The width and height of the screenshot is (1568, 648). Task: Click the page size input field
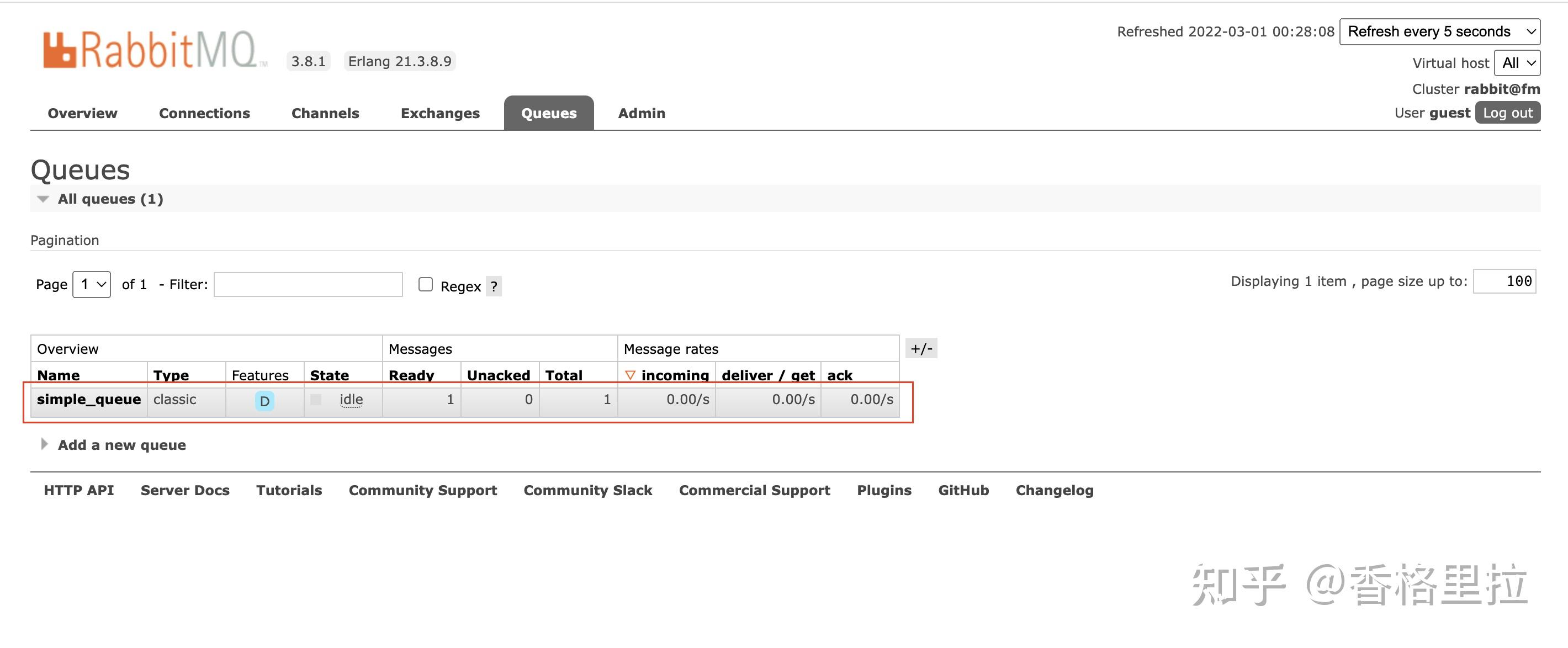[x=1504, y=281]
